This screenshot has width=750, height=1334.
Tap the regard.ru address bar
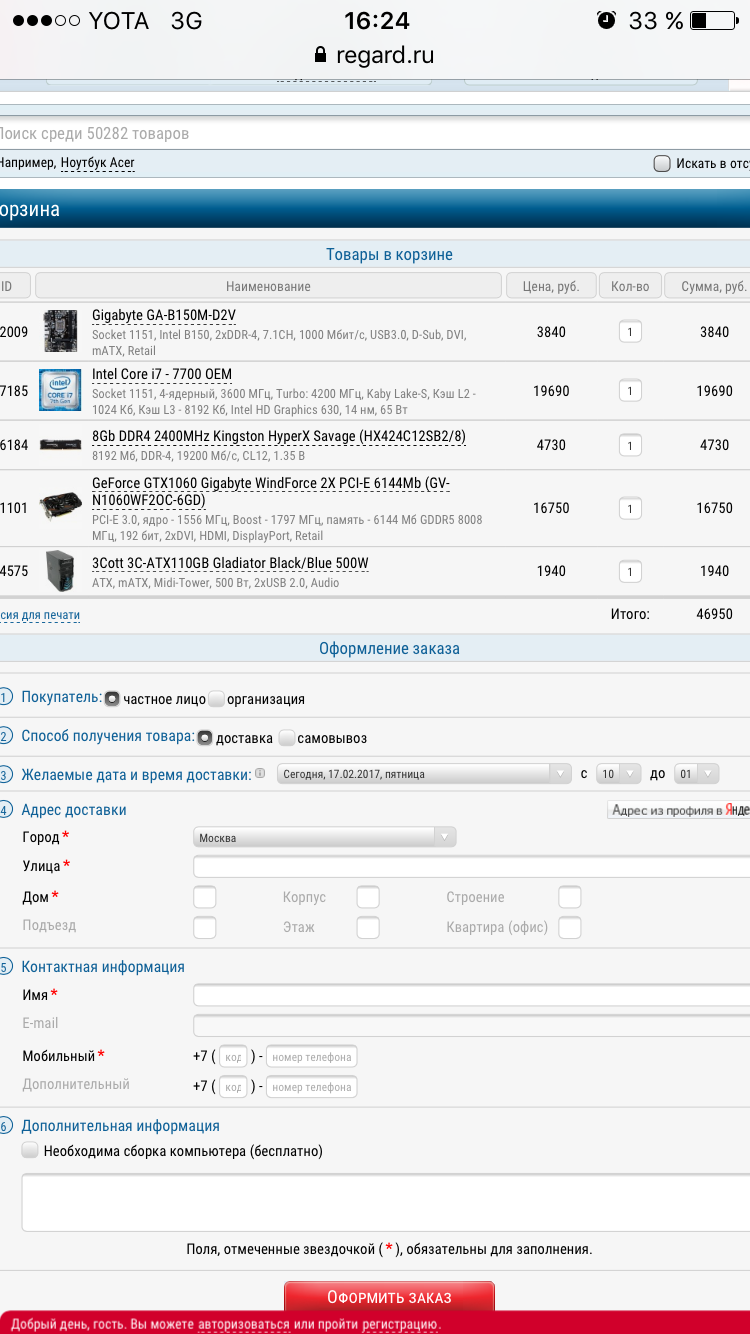point(375,54)
